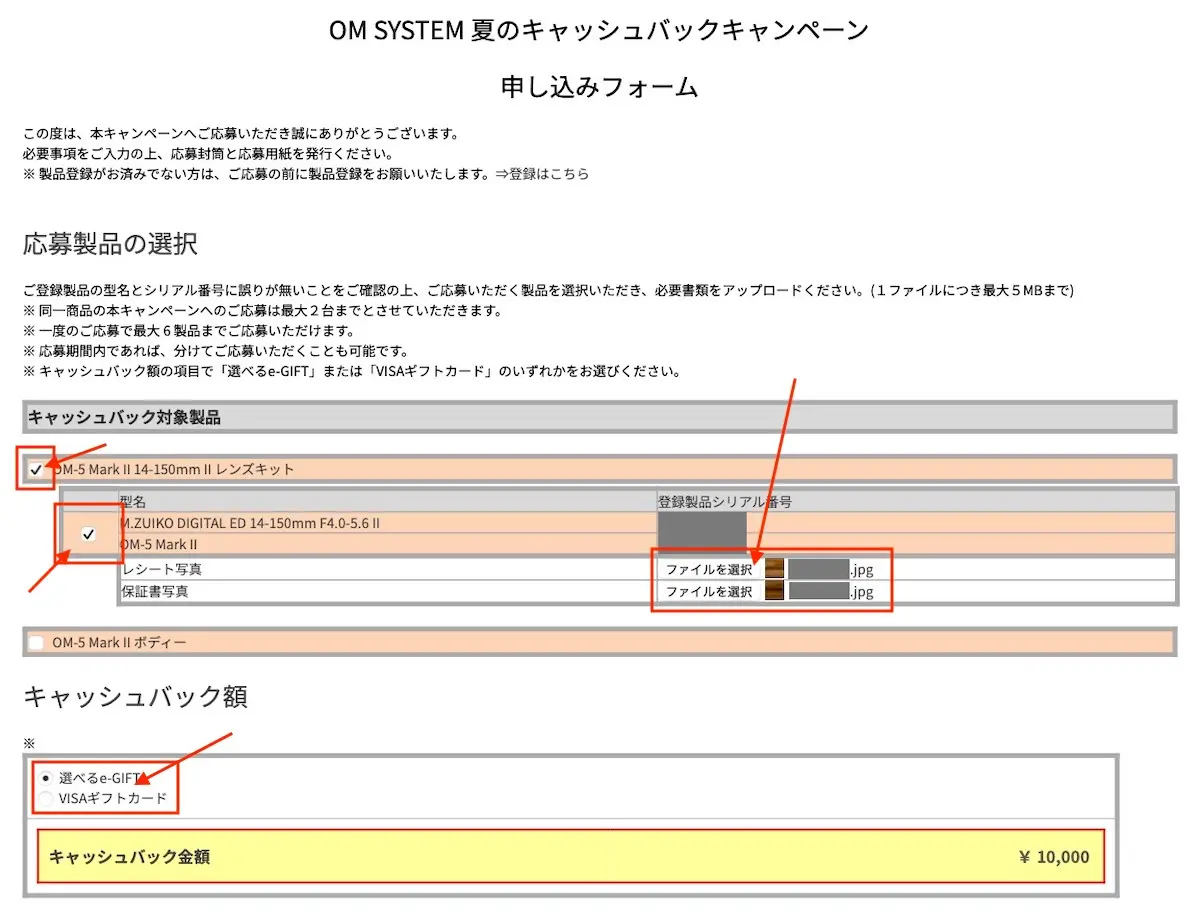
Task: Click the 型名 column header
Action: click(x=388, y=502)
